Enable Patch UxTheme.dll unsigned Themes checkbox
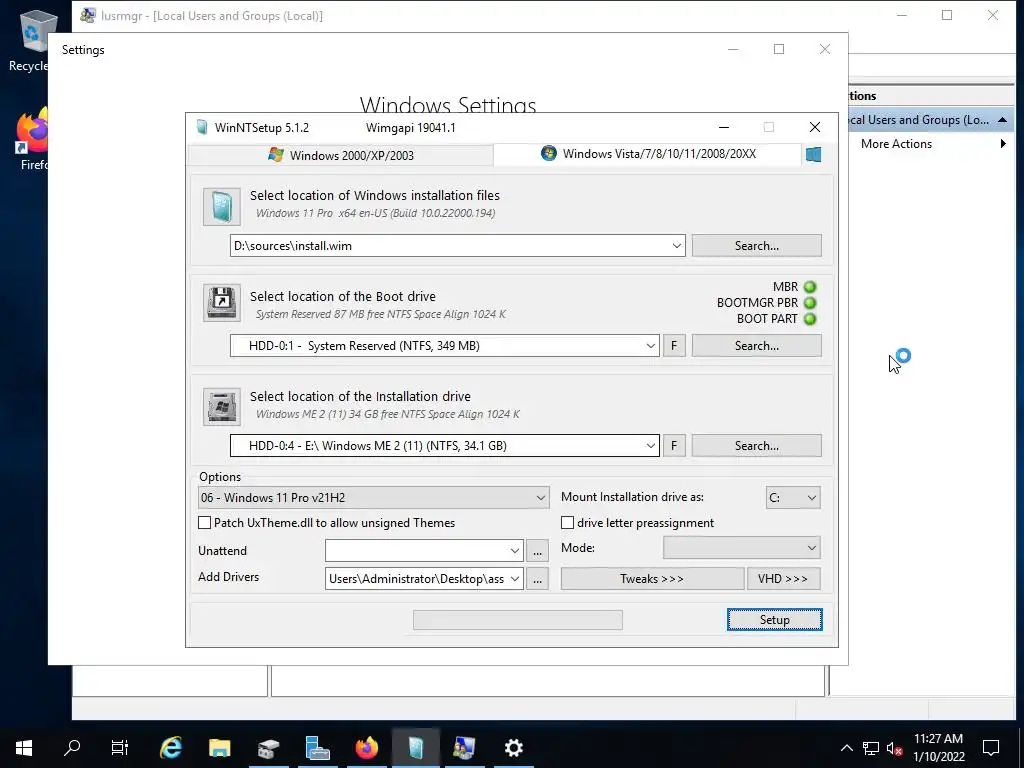1024x768 pixels. (x=204, y=523)
